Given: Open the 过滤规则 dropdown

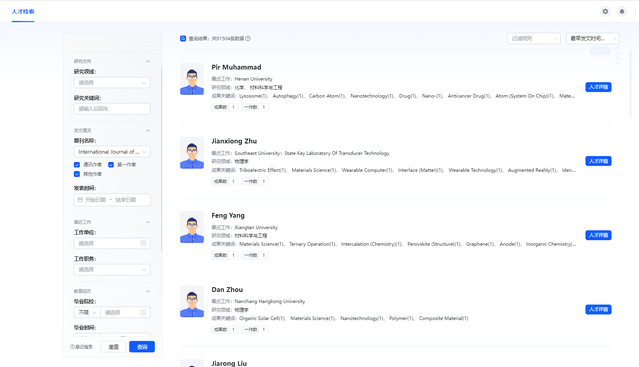Looking at the screenshot, I should click(x=534, y=38).
